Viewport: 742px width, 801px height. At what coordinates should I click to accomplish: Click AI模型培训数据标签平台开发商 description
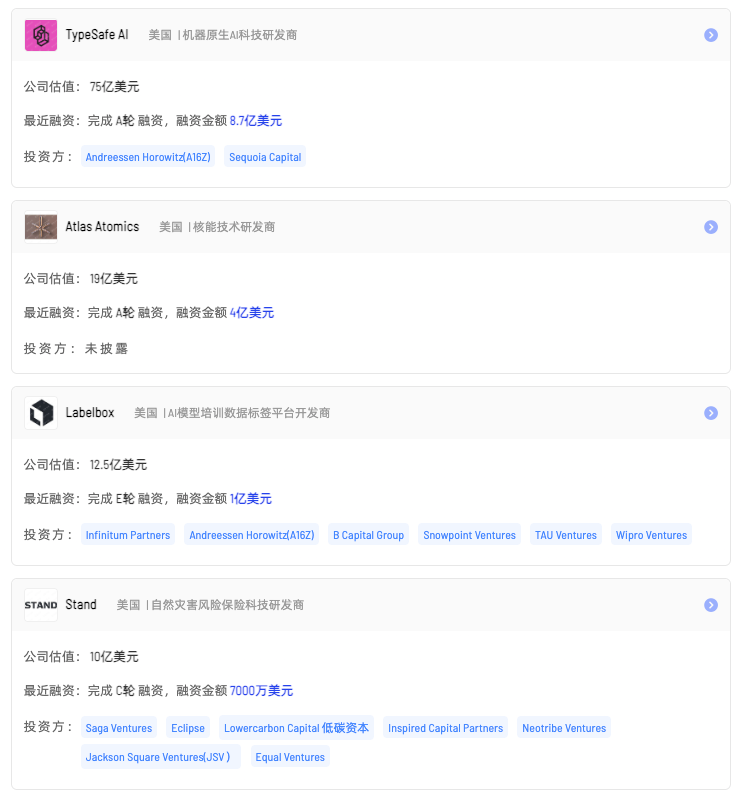point(249,413)
